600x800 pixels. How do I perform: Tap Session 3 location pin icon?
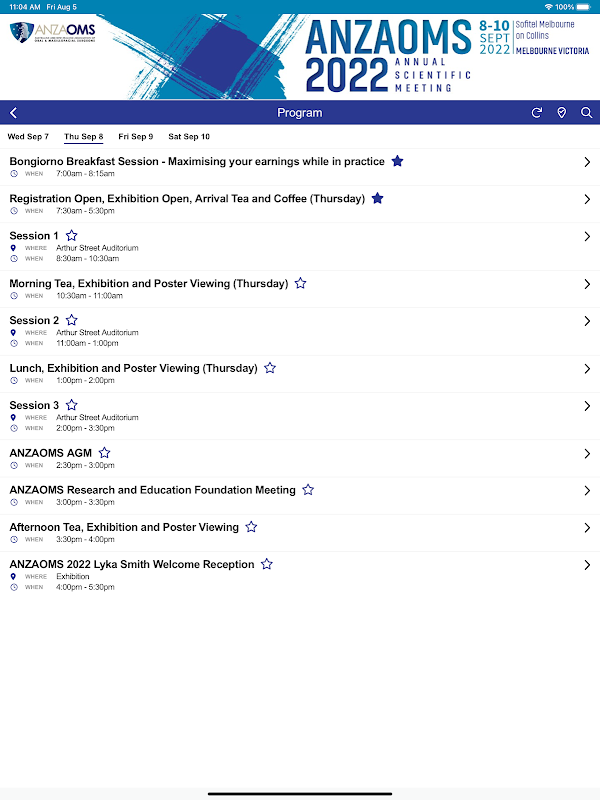(14, 417)
